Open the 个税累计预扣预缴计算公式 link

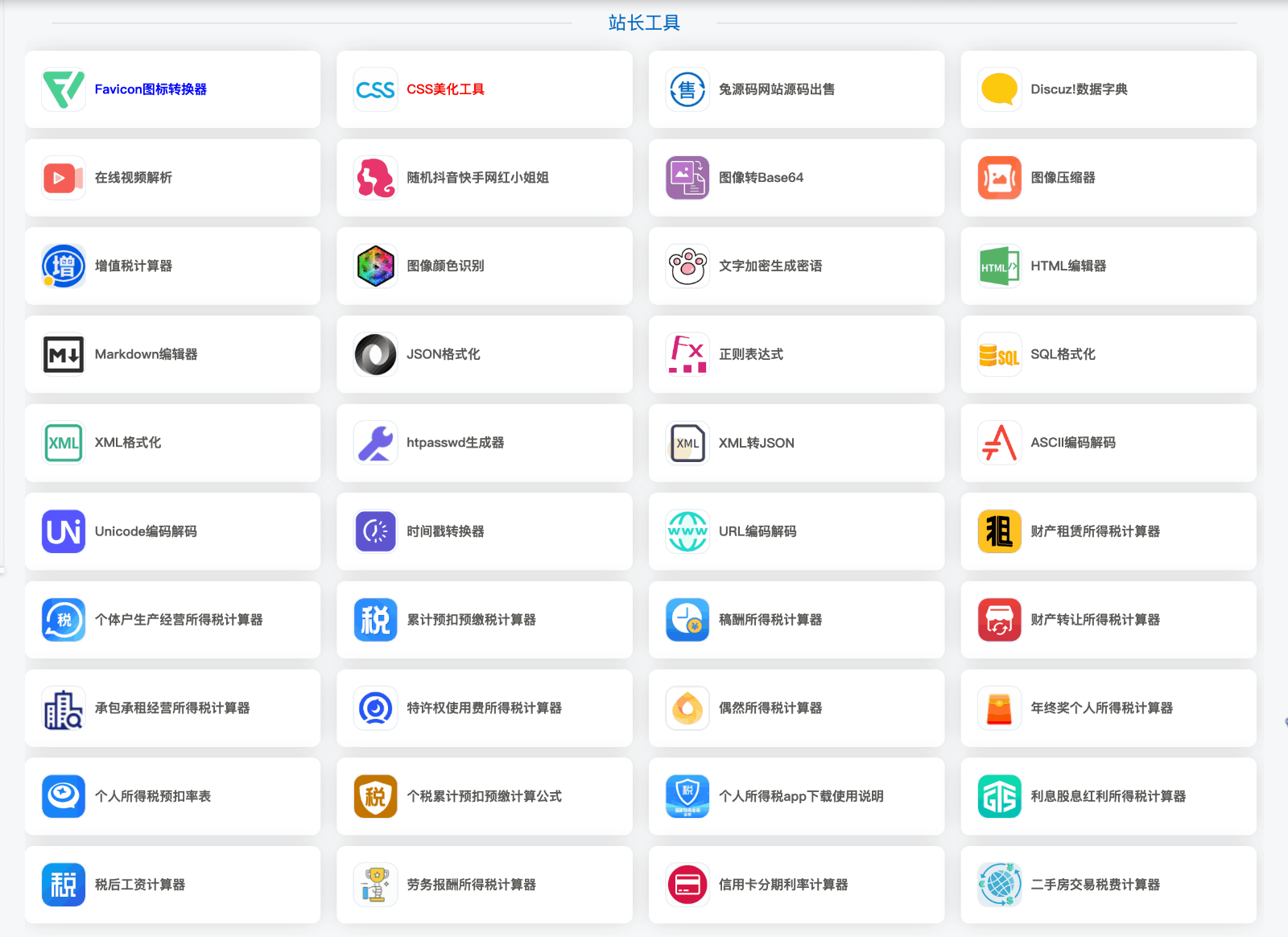484,796
